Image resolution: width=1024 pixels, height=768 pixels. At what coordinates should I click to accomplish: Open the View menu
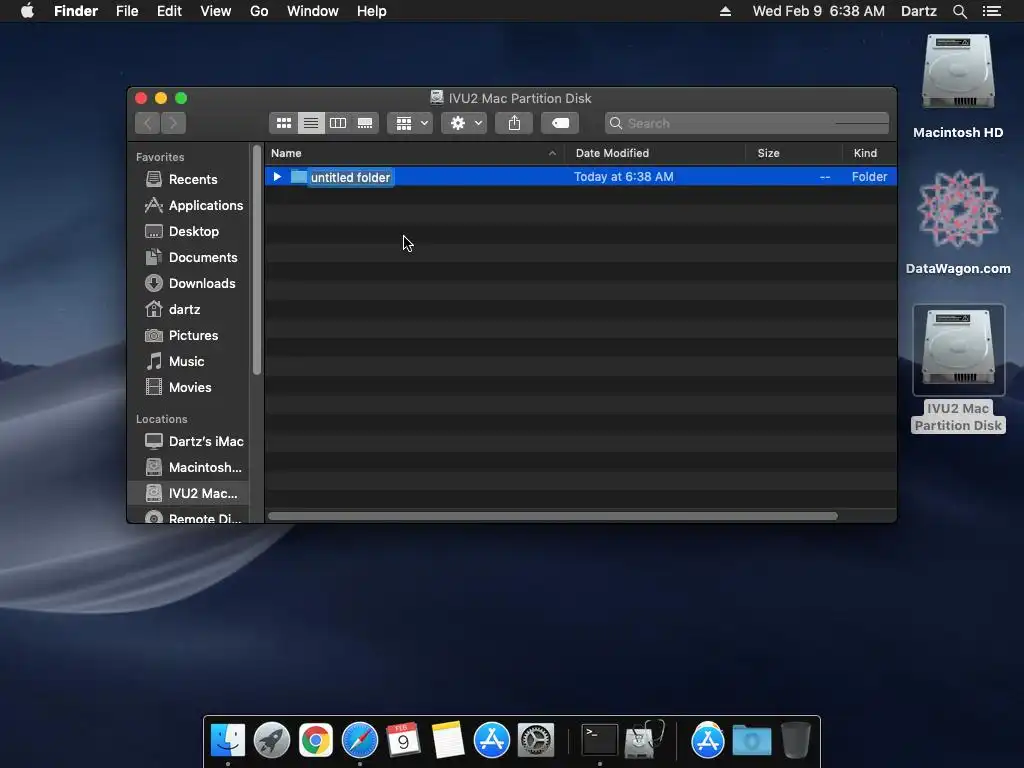[x=216, y=11]
